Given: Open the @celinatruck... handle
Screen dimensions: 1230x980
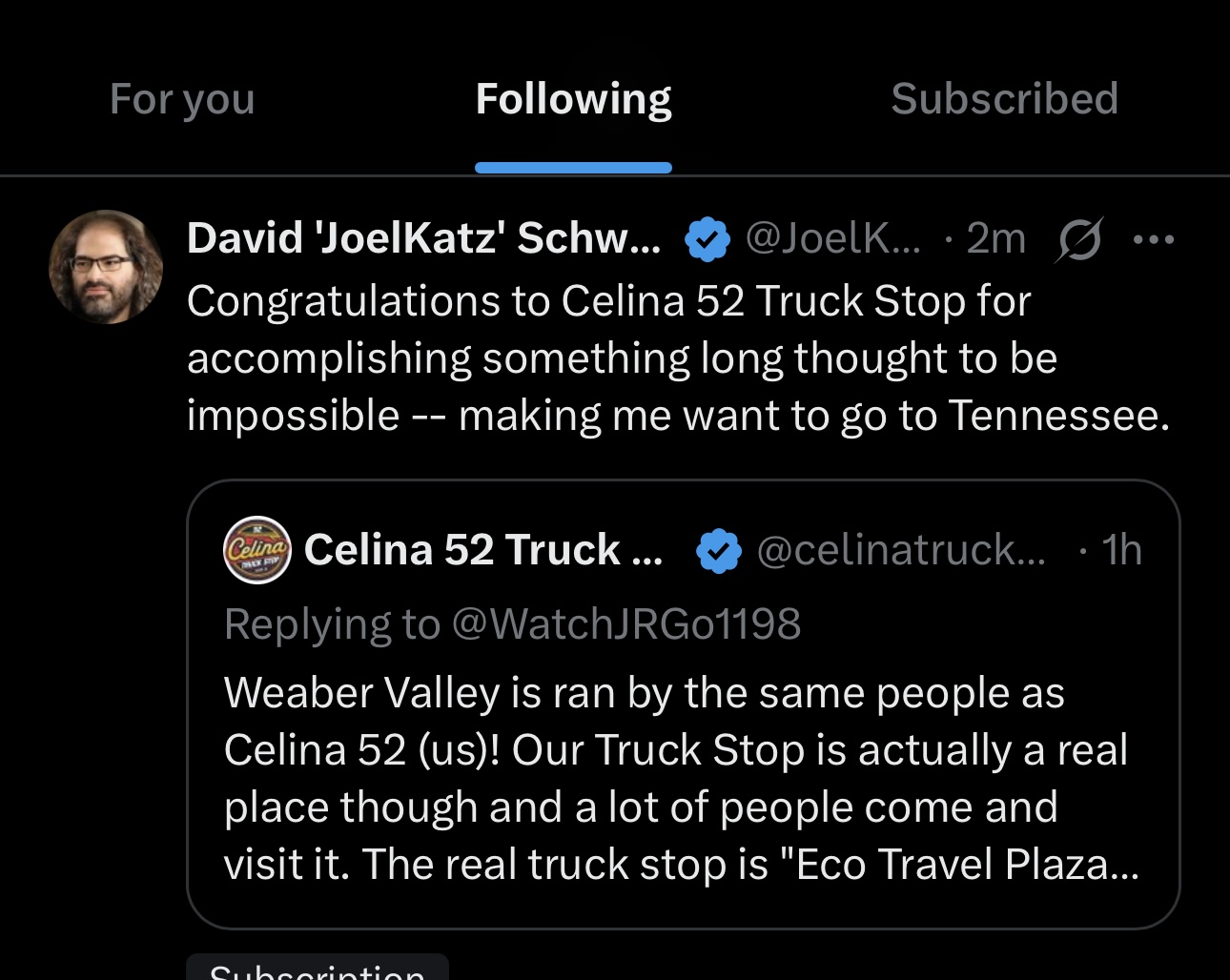Looking at the screenshot, I should pos(900,550).
